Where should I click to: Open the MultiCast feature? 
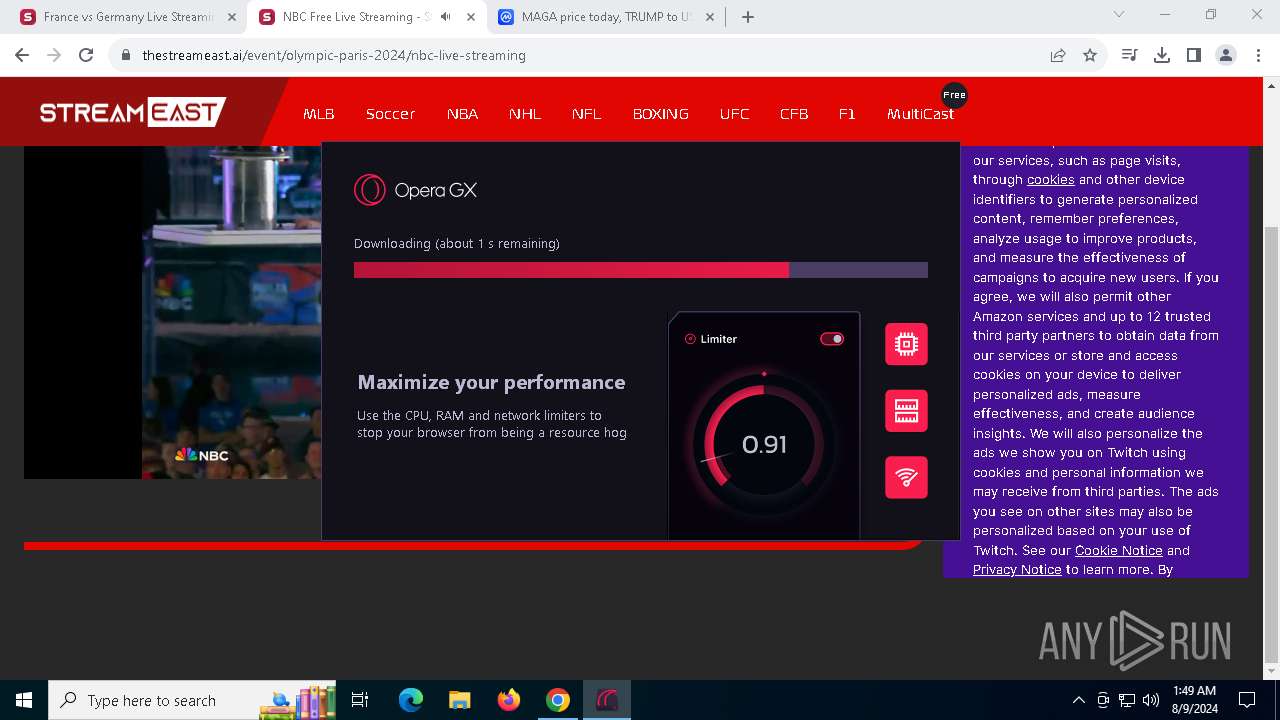pos(920,114)
